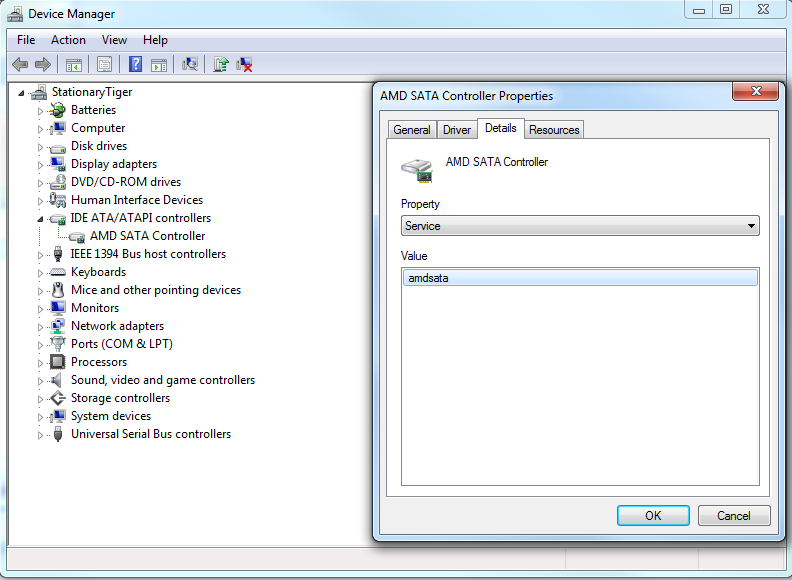
Task: Click the Storage controllers category icon
Action: coord(58,398)
